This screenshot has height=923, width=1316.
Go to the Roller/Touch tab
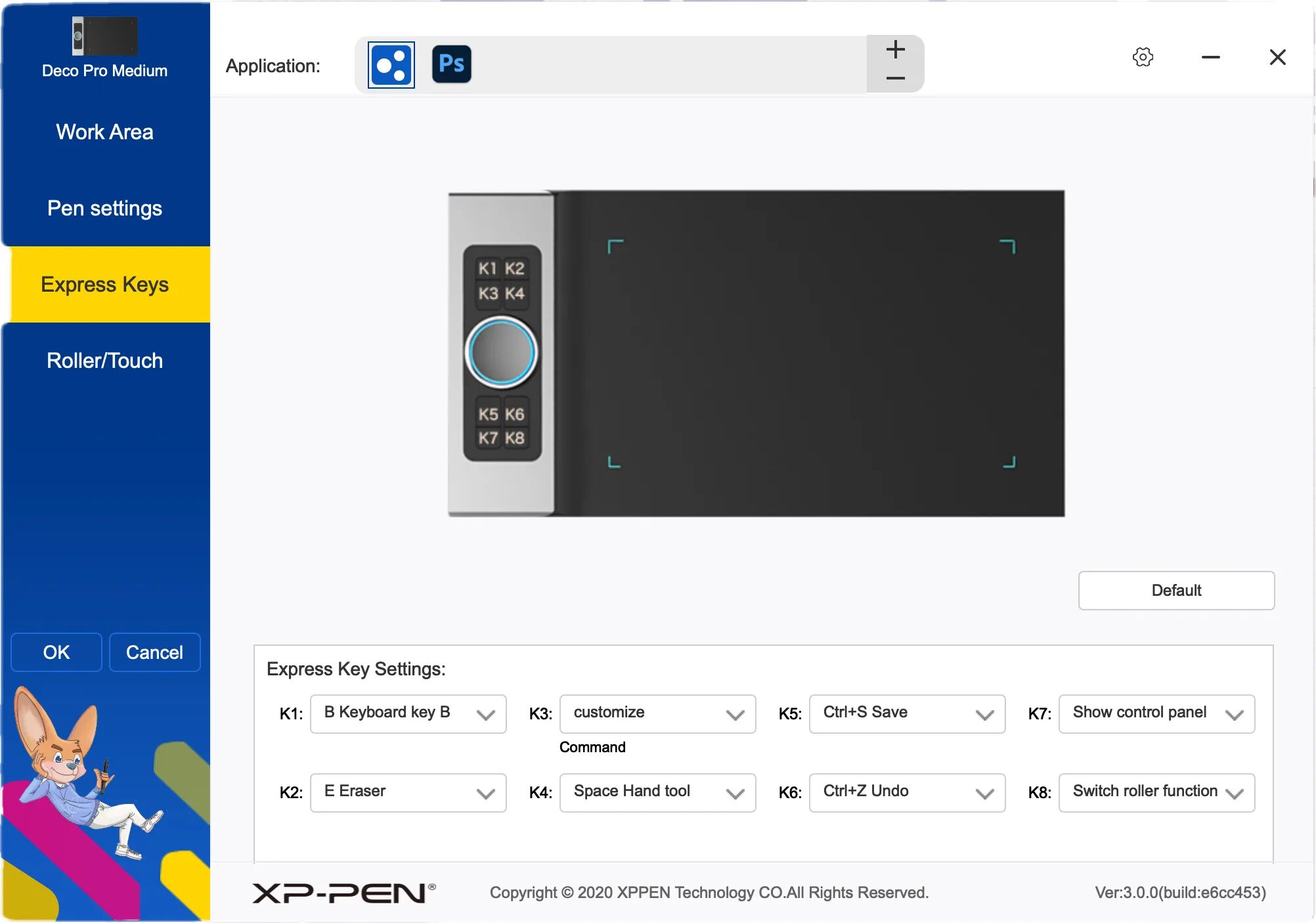[105, 361]
